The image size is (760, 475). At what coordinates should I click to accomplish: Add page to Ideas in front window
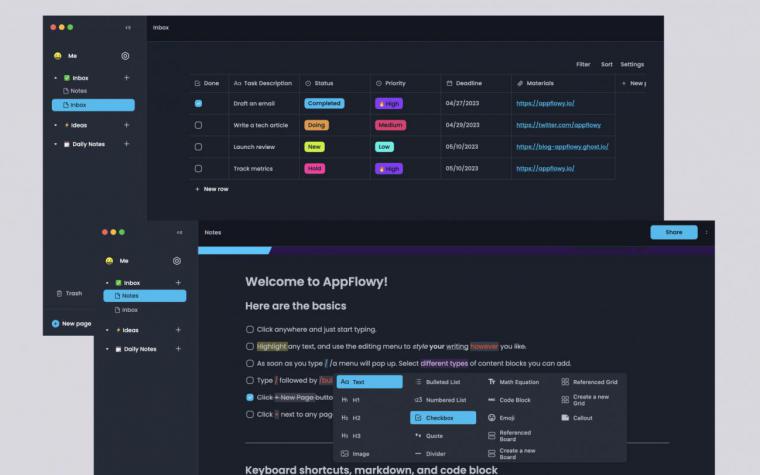pyautogui.click(x=178, y=330)
